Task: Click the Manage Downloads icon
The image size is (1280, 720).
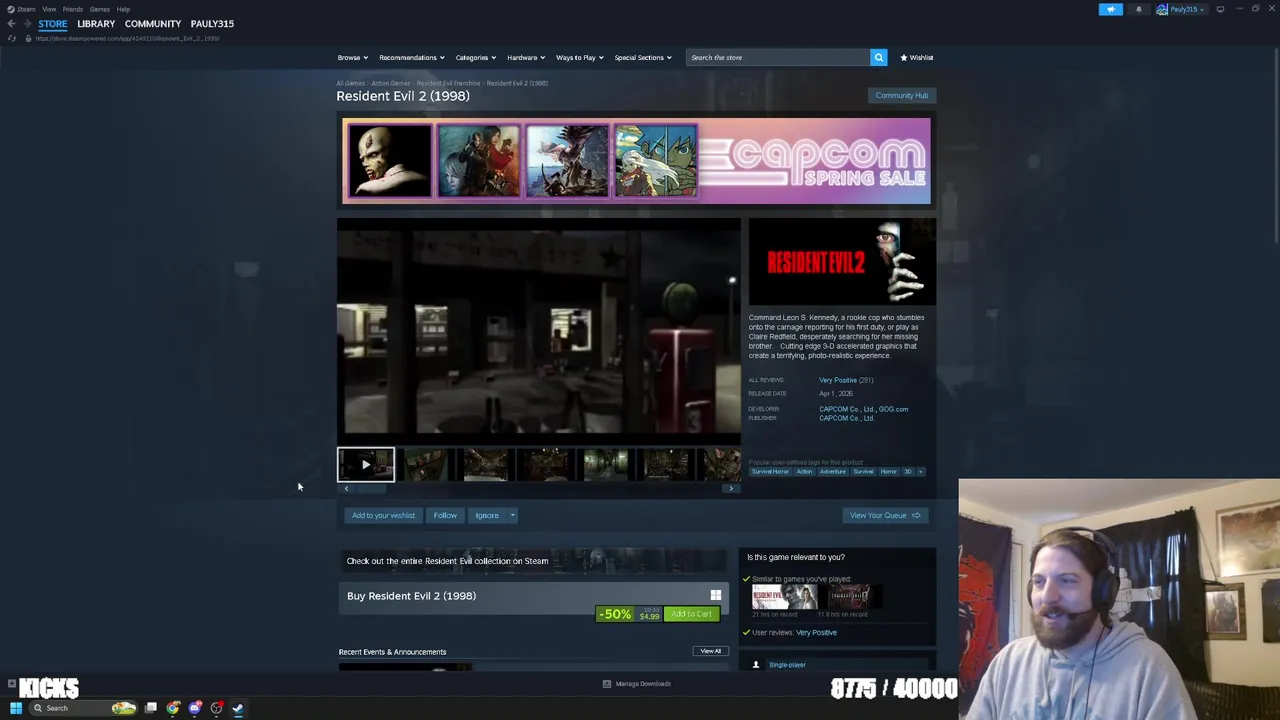Action: 607,684
